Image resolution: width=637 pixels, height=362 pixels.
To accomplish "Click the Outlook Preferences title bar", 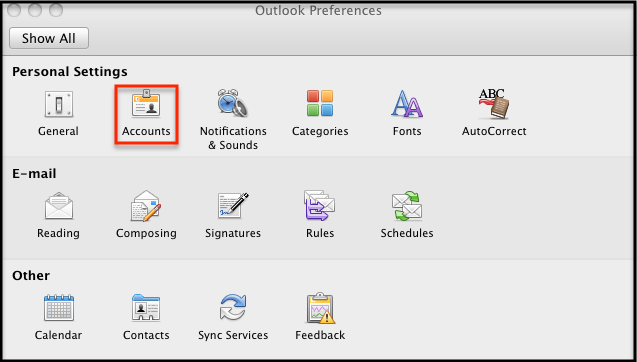I will coord(318,11).
